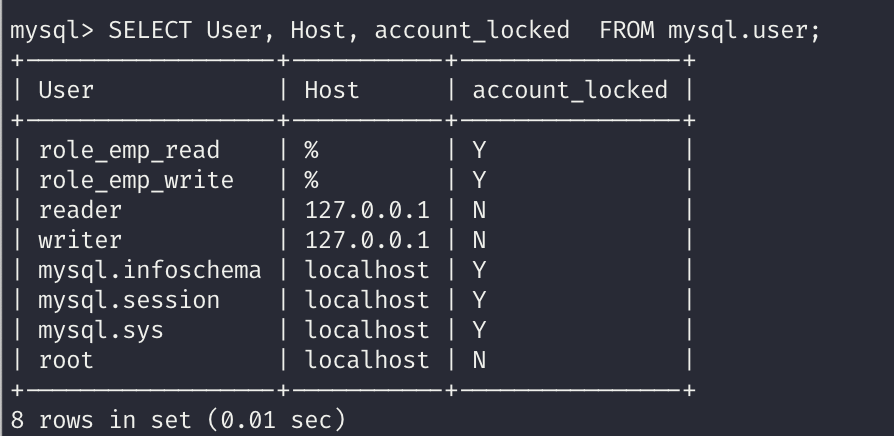The height and width of the screenshot is (436, 894).
Task: Click the reader row's 127.0.0.1 host
Action: [x=366, y=210]
